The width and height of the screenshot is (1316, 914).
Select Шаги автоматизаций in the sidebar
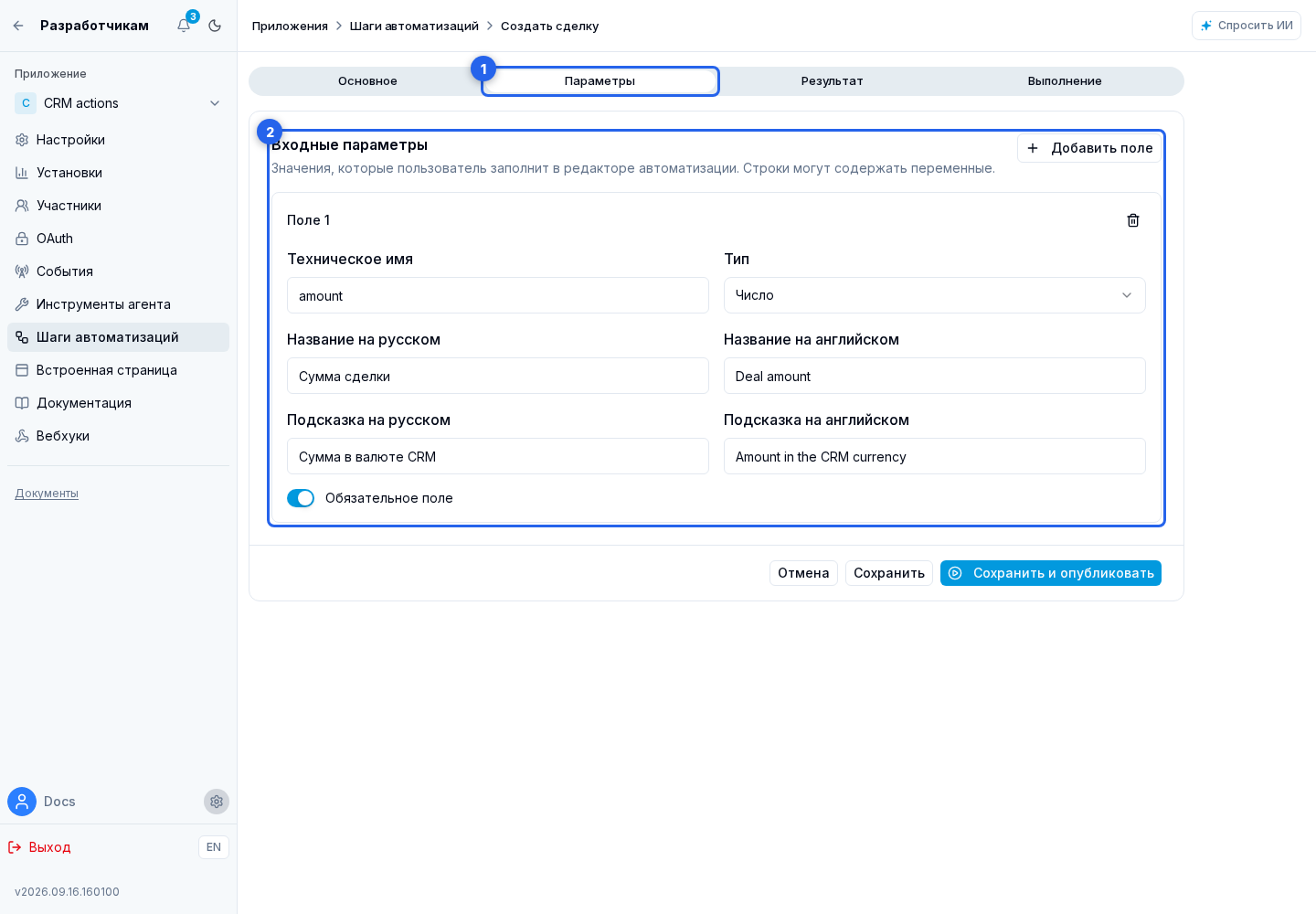119,337
